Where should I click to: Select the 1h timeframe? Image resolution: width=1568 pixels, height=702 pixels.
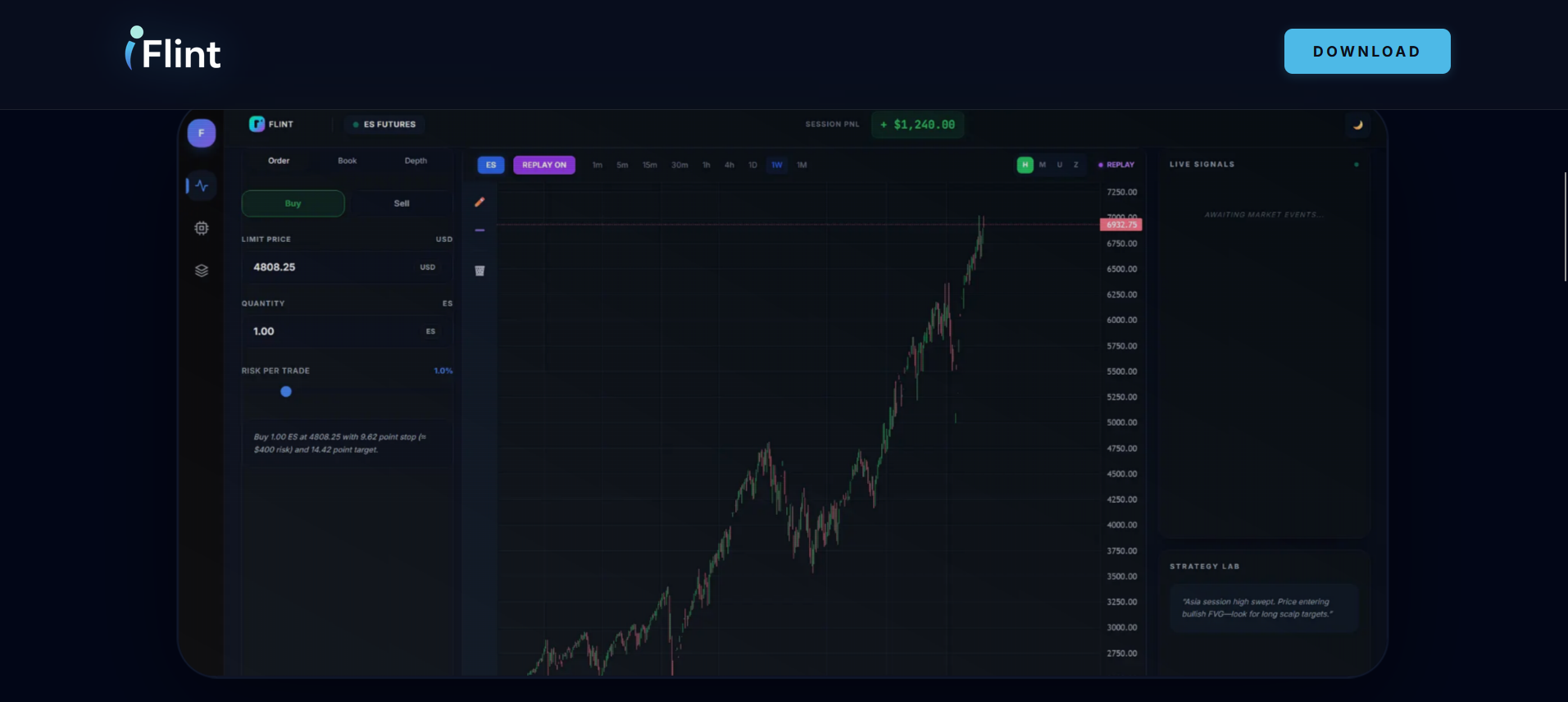click(x=707, y=165)
